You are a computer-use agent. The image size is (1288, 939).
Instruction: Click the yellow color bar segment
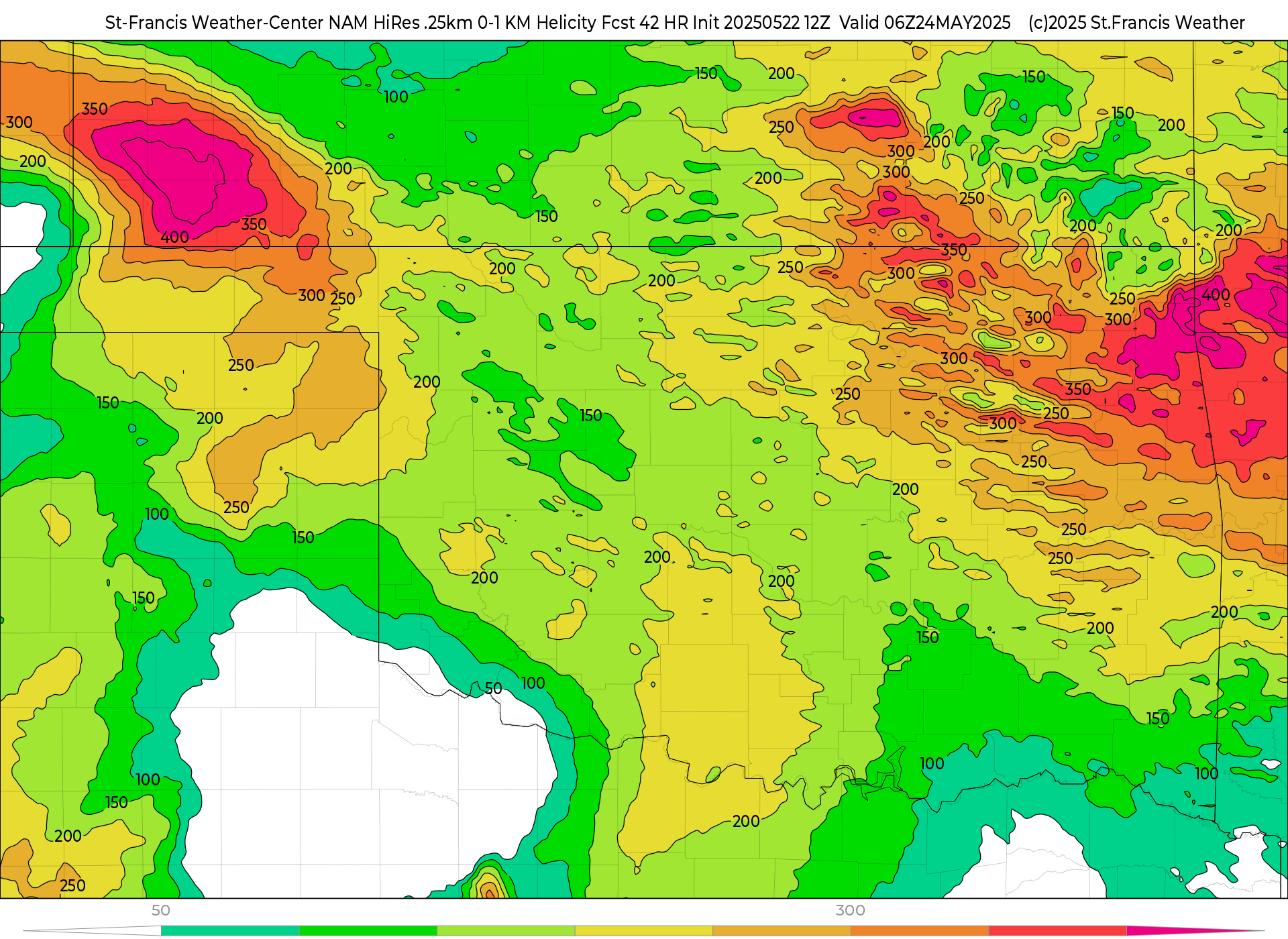point(644,931)
